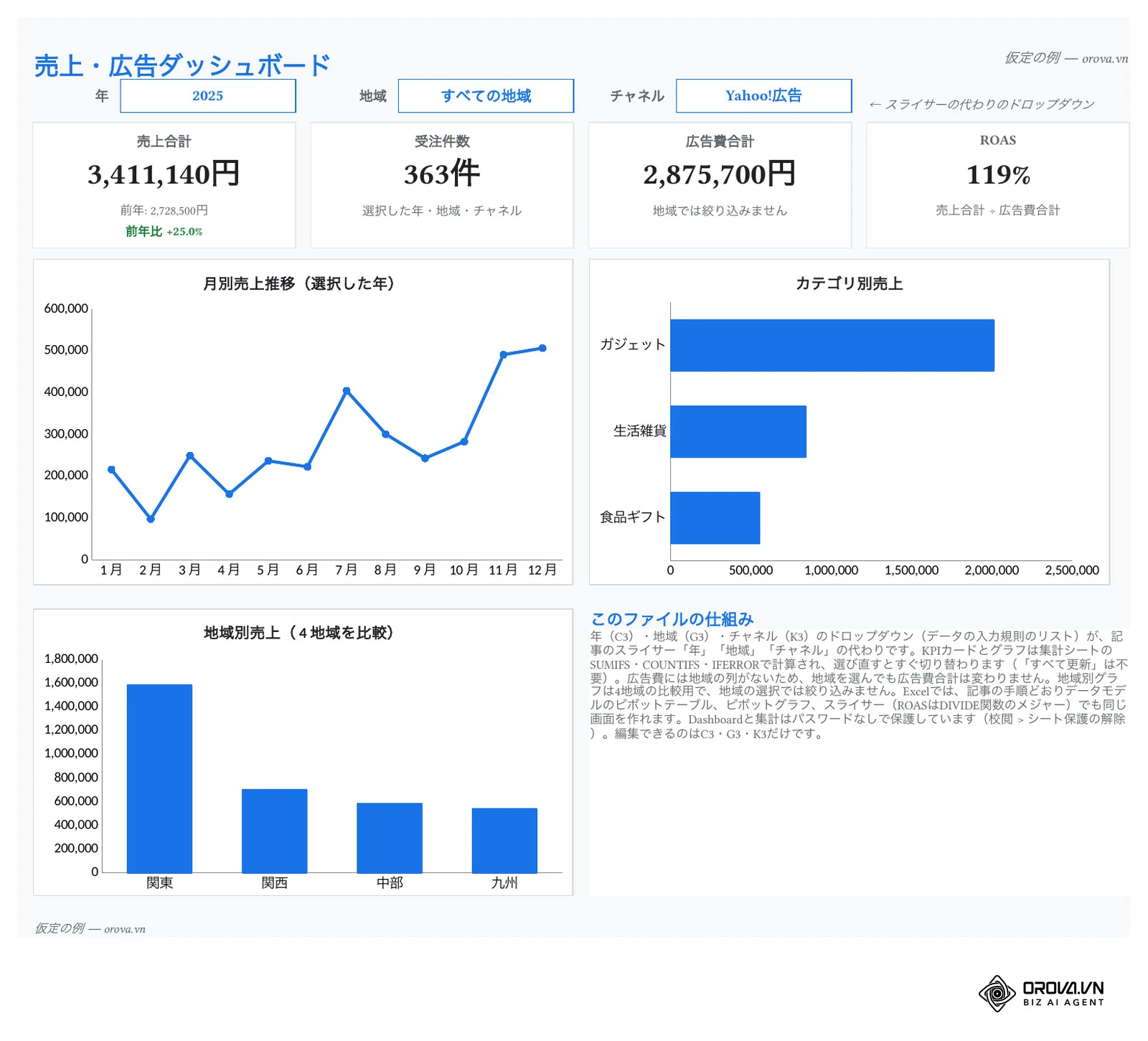Click the 売上合計 card value 3,411,140円

click(x=164, y=174)
